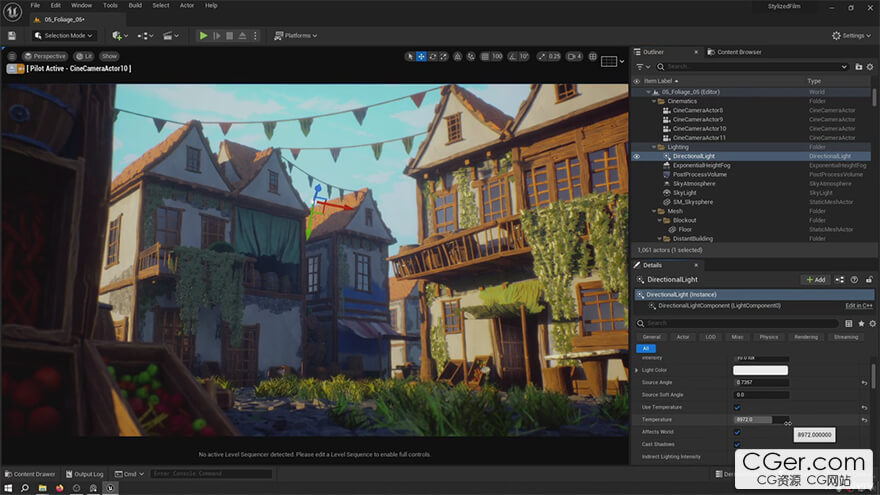Switch to Content Browser tab
880x495 pixels.
click(735, 52)
